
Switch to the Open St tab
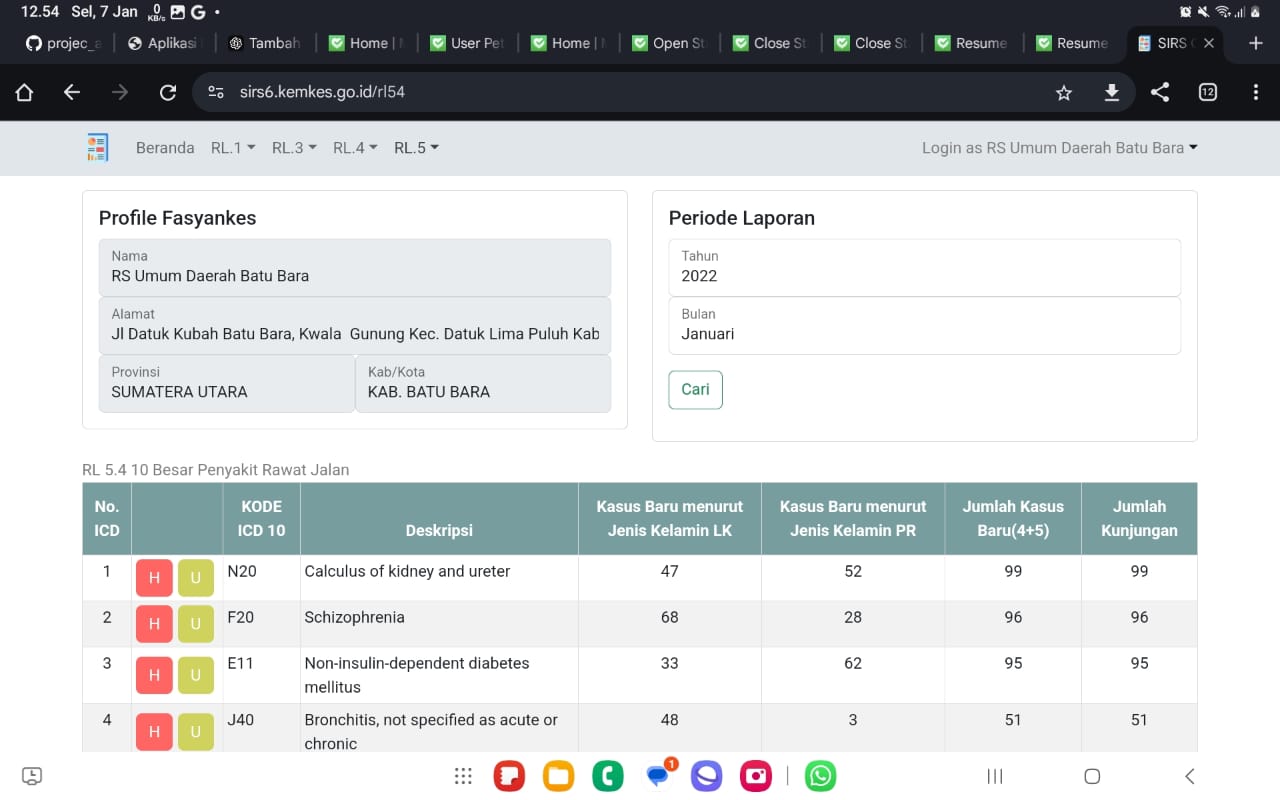pos(669,43)
